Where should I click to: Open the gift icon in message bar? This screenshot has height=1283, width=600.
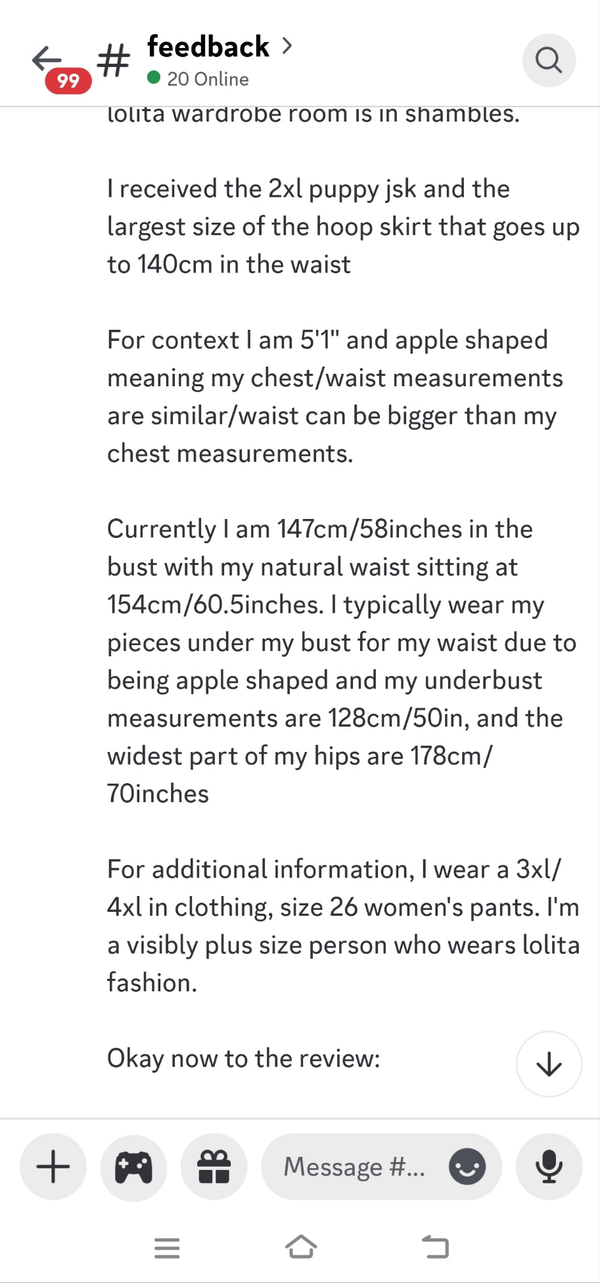pos(214,1166)
